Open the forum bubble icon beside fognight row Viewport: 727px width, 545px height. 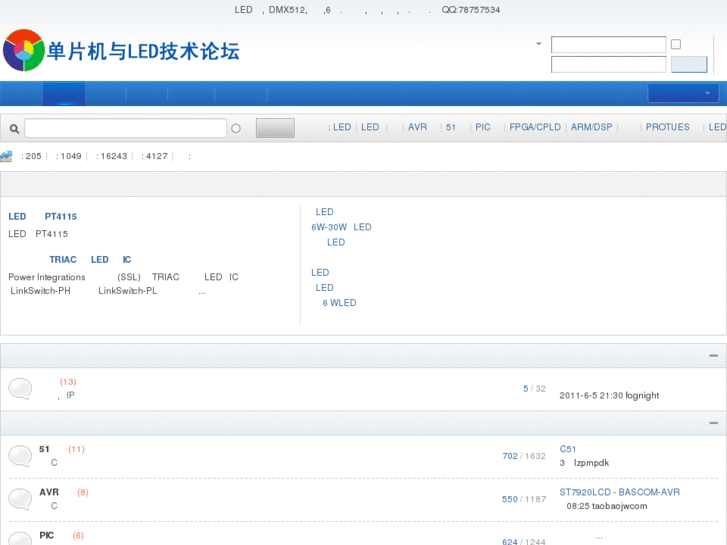click(20, 389)
